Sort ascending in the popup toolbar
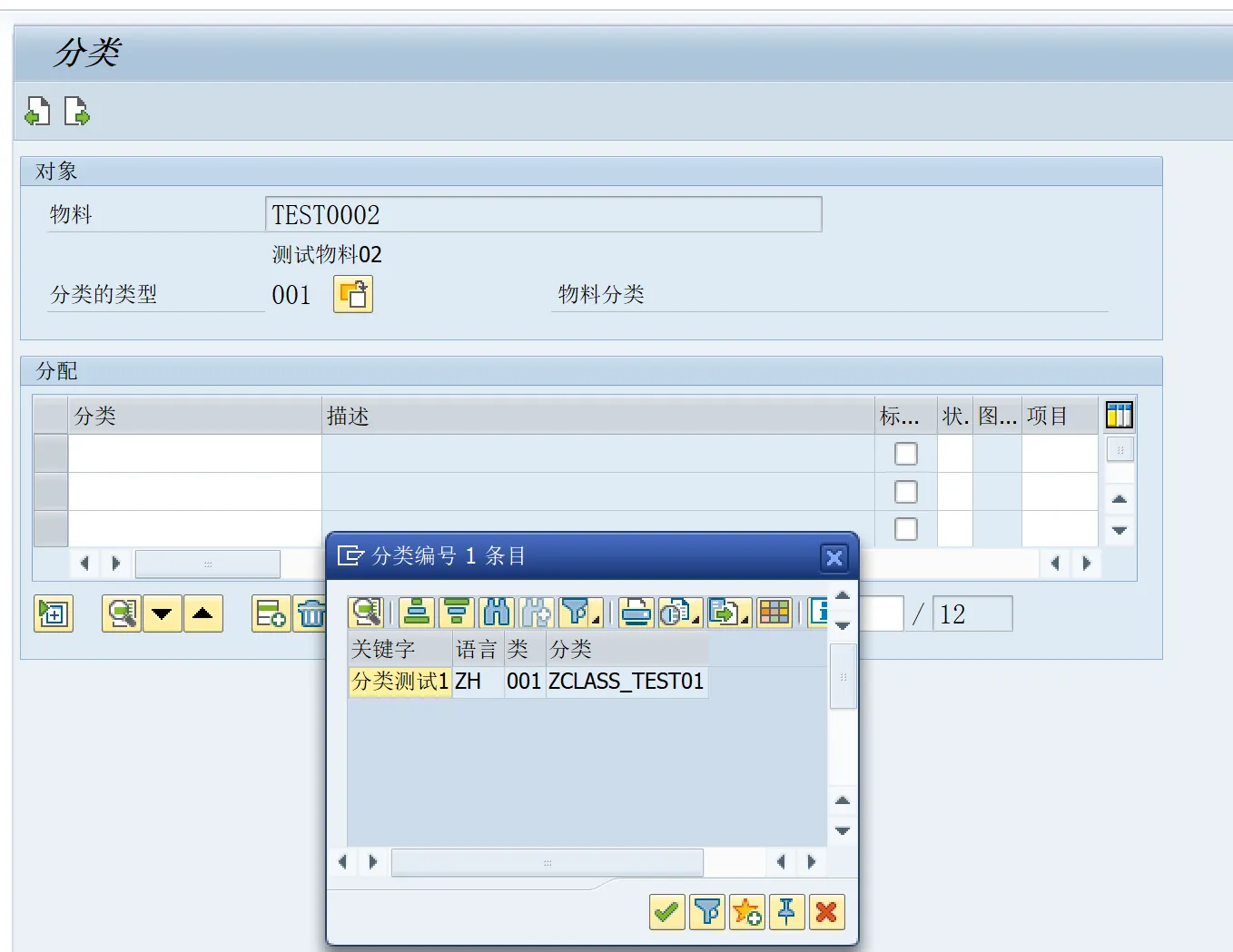This screenshot has width=1233, height=952. click(x=417, y=613)
